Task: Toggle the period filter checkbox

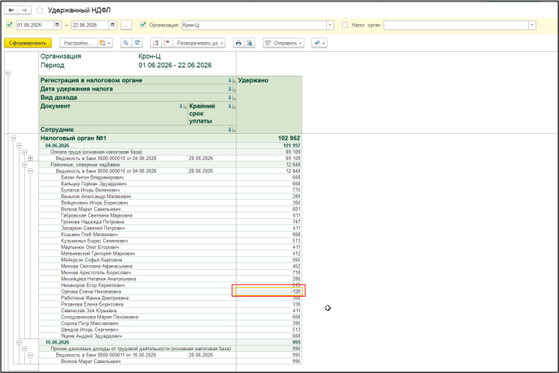Action: (x=10, y=25)
